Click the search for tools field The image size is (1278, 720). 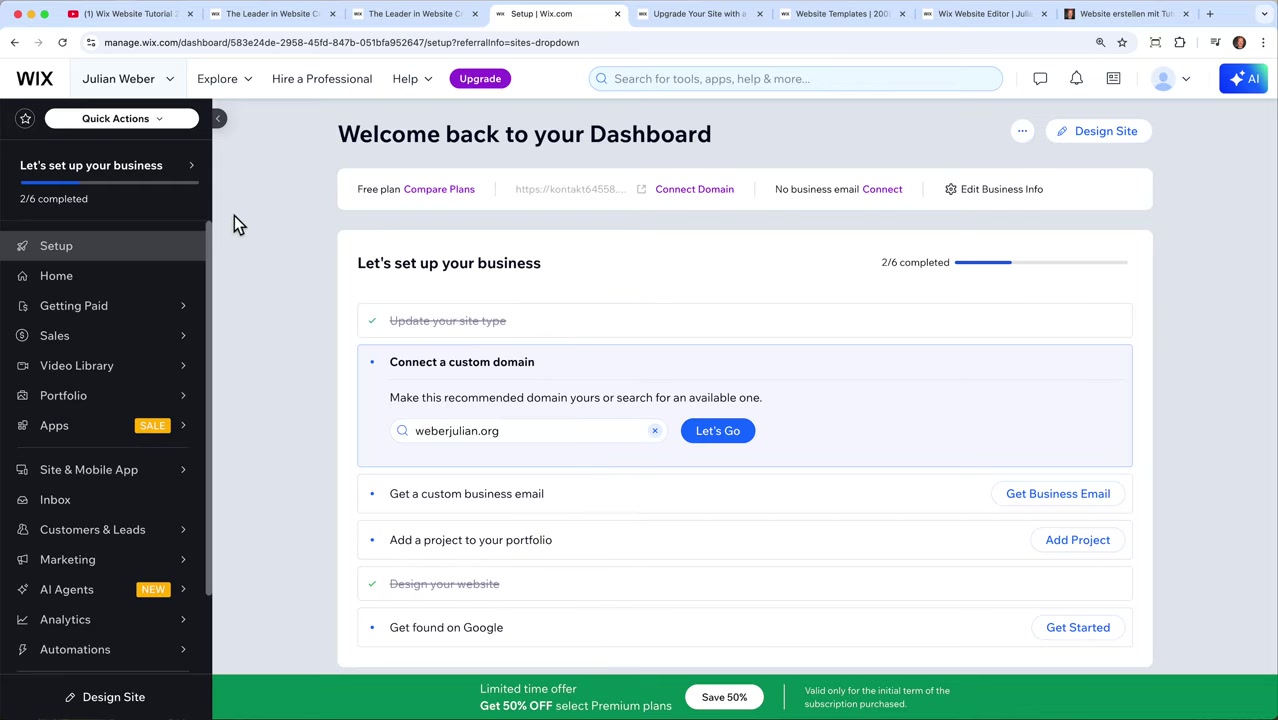click(x=795, y=79)
